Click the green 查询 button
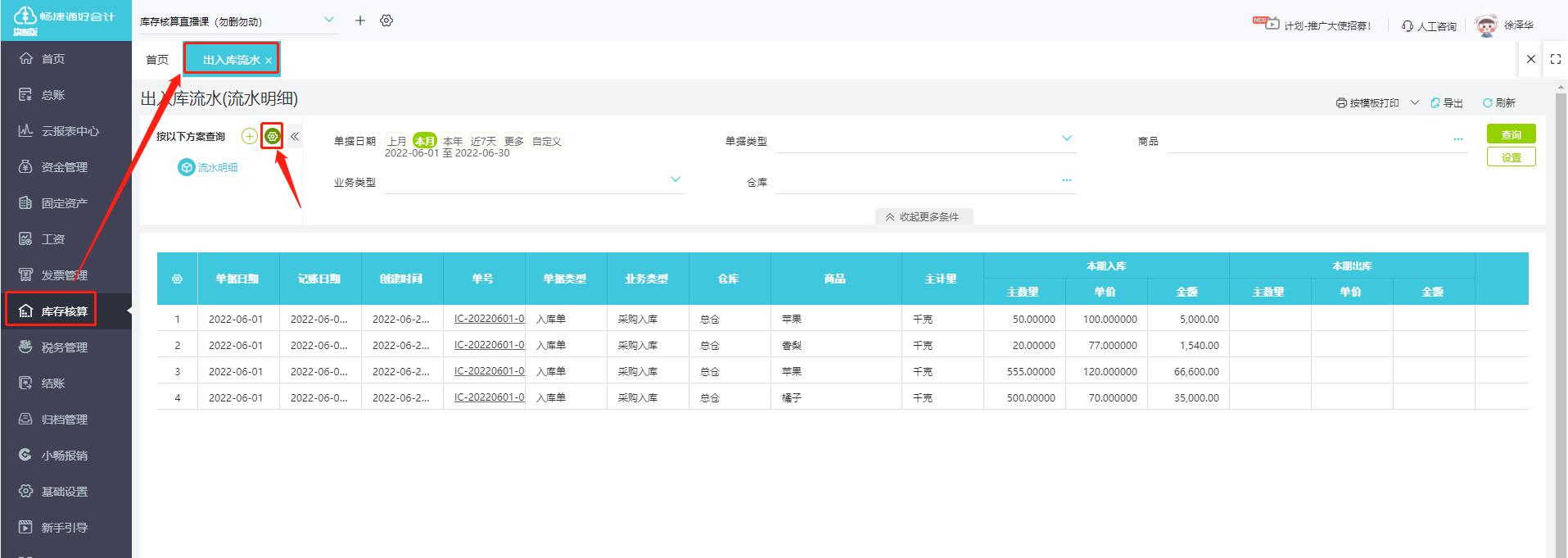Screen dimensions: 1568x558 [x=1511, y=134]
